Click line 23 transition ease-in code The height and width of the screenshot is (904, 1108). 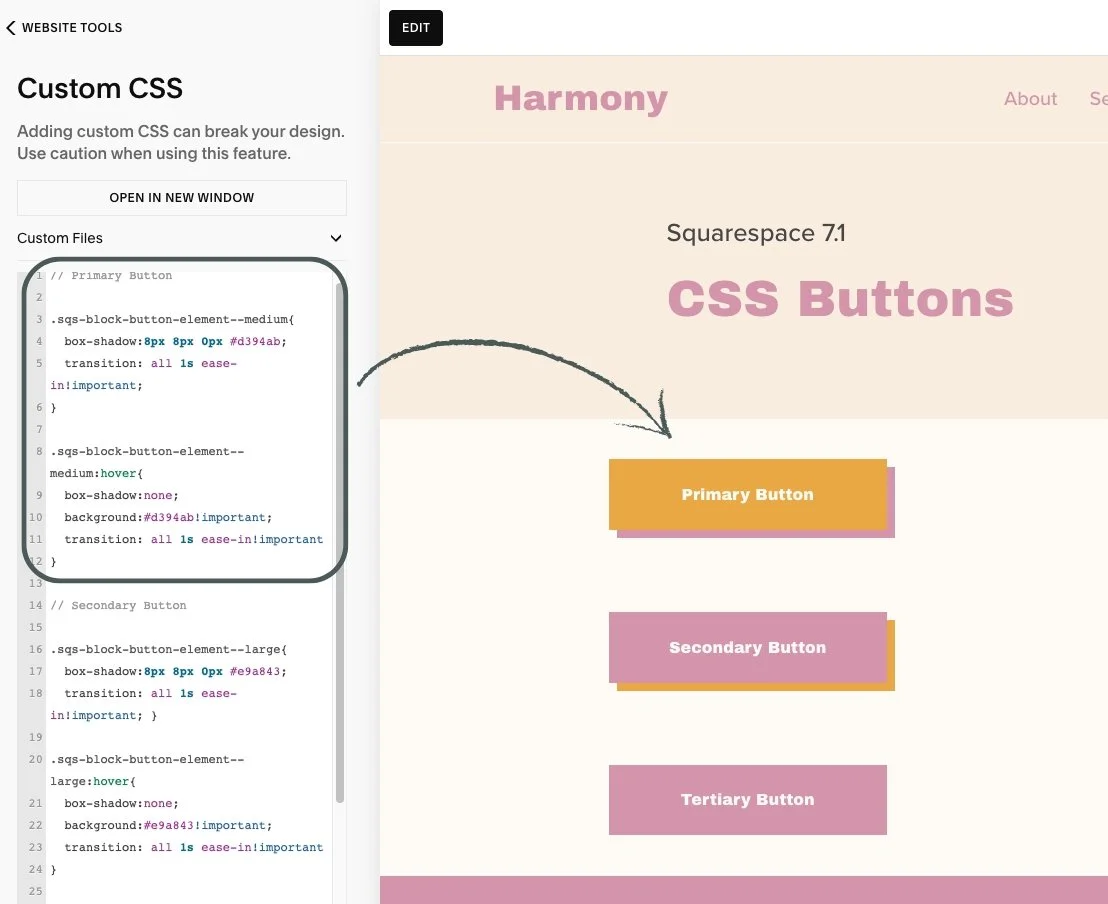coord(194,847)
